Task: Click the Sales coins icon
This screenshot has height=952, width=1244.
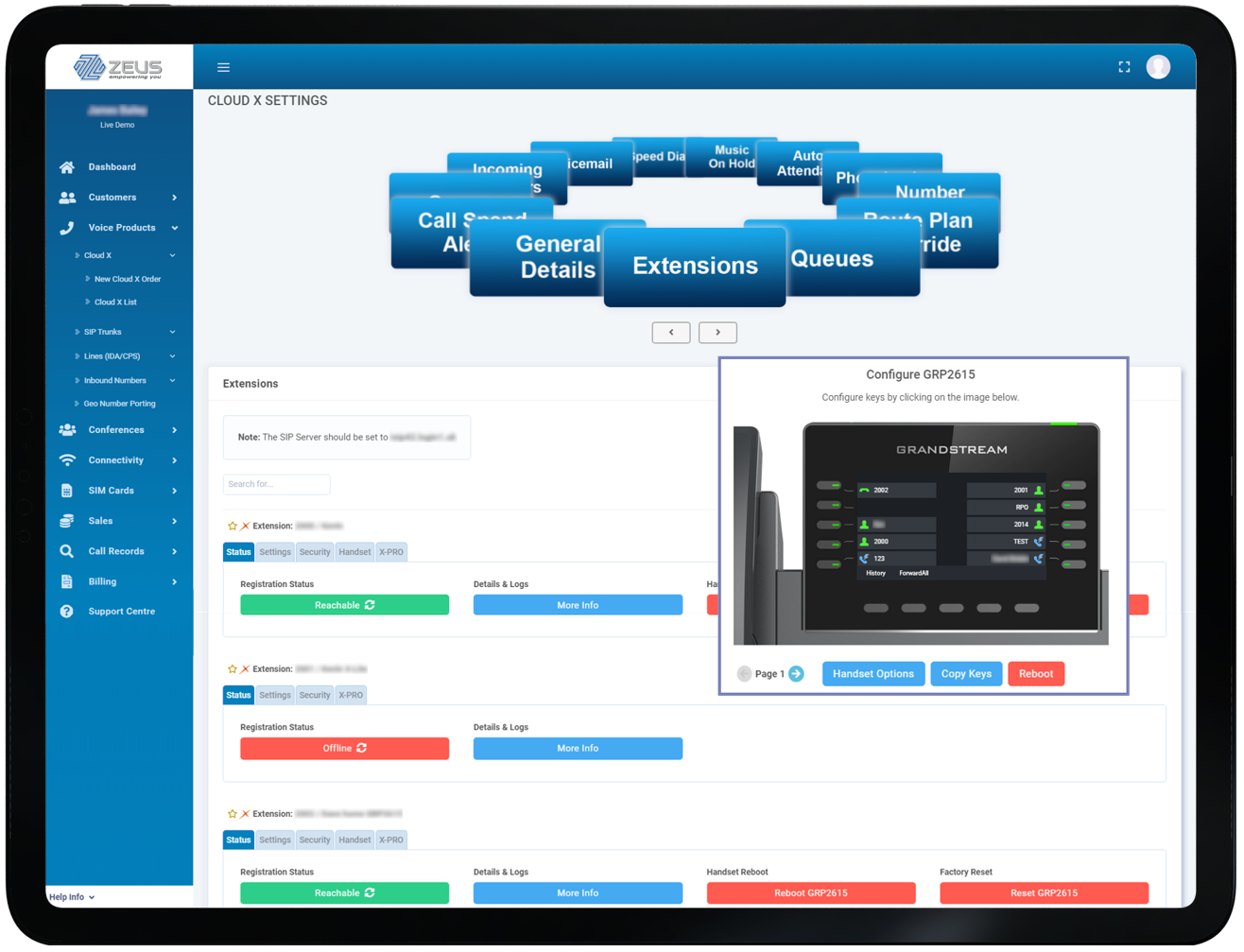Action: pyautogui.click(x=66, y=521)
